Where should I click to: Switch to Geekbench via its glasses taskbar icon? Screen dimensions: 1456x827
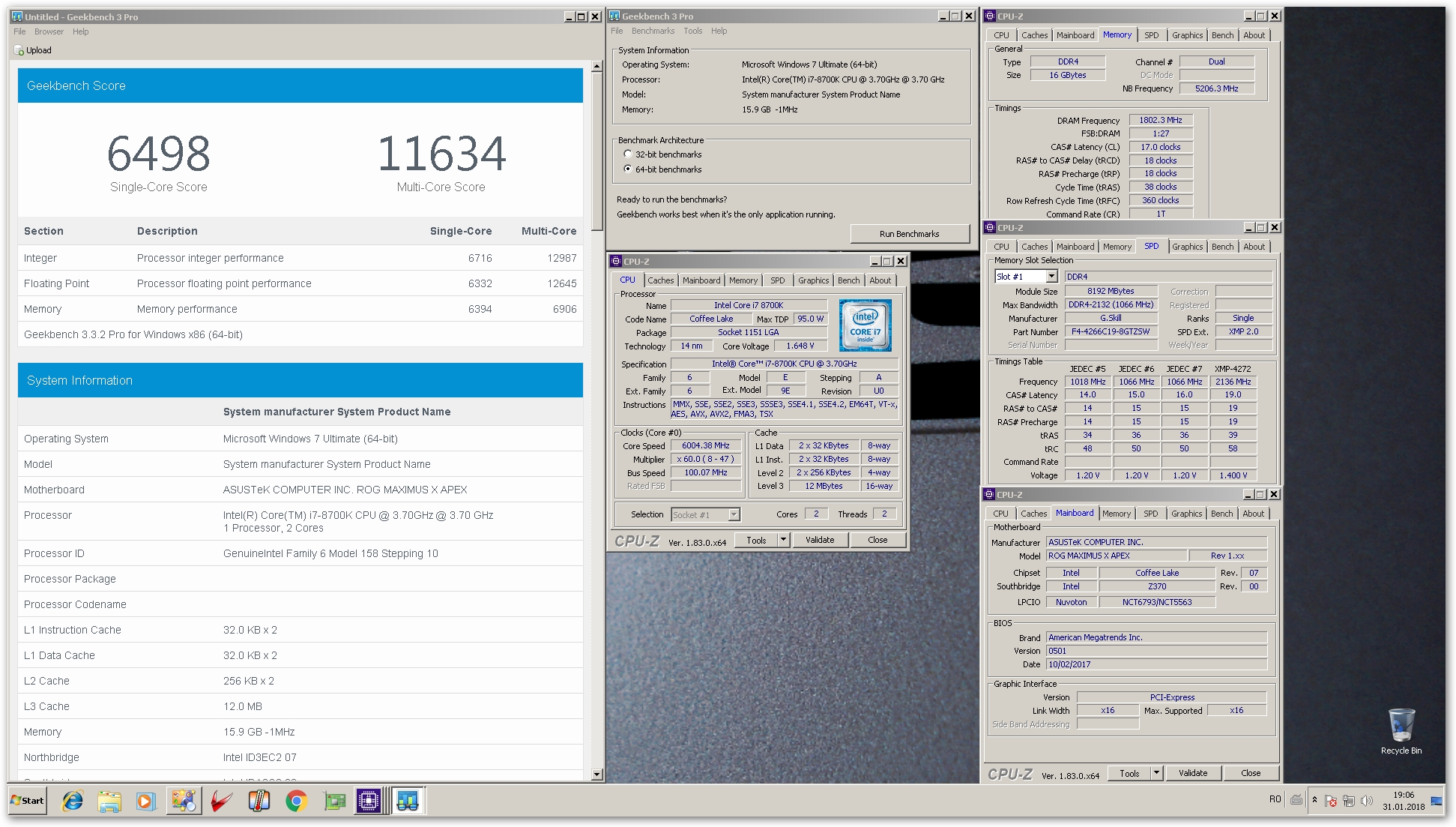point(408,801)
